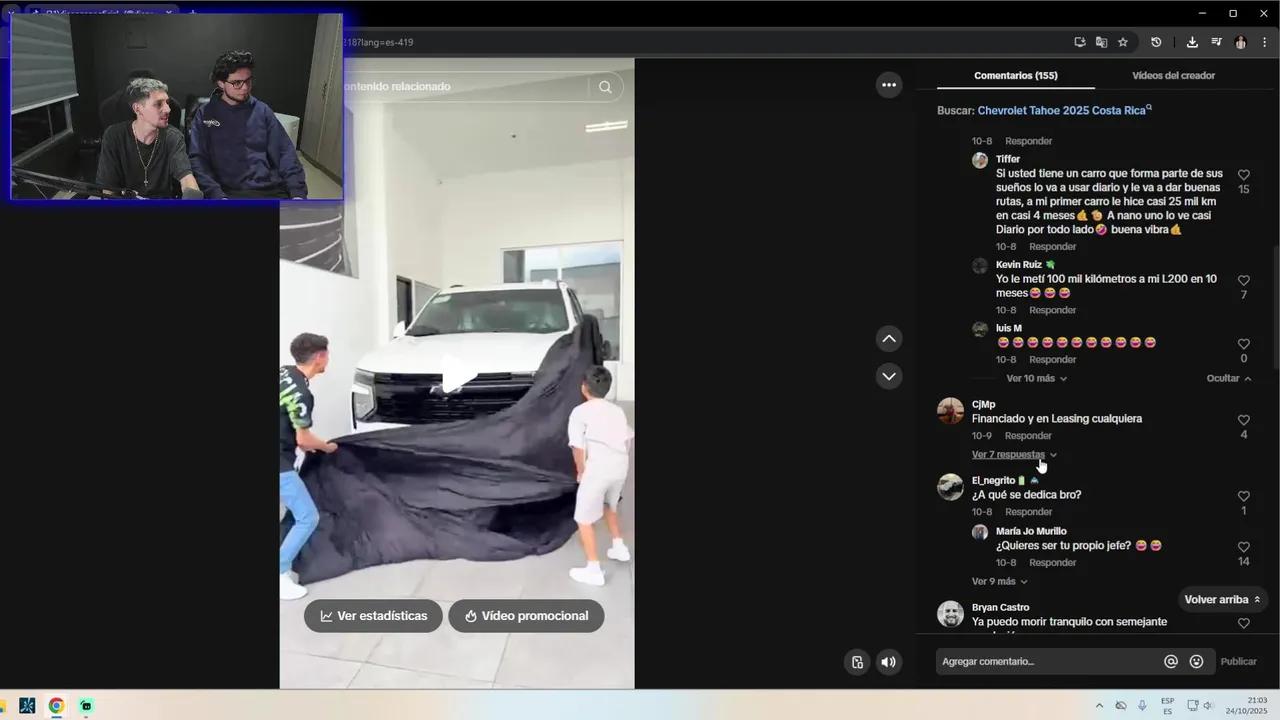Click the Vídeo promocional button
Screen dimensions: 1280x720
click(526, 616)
